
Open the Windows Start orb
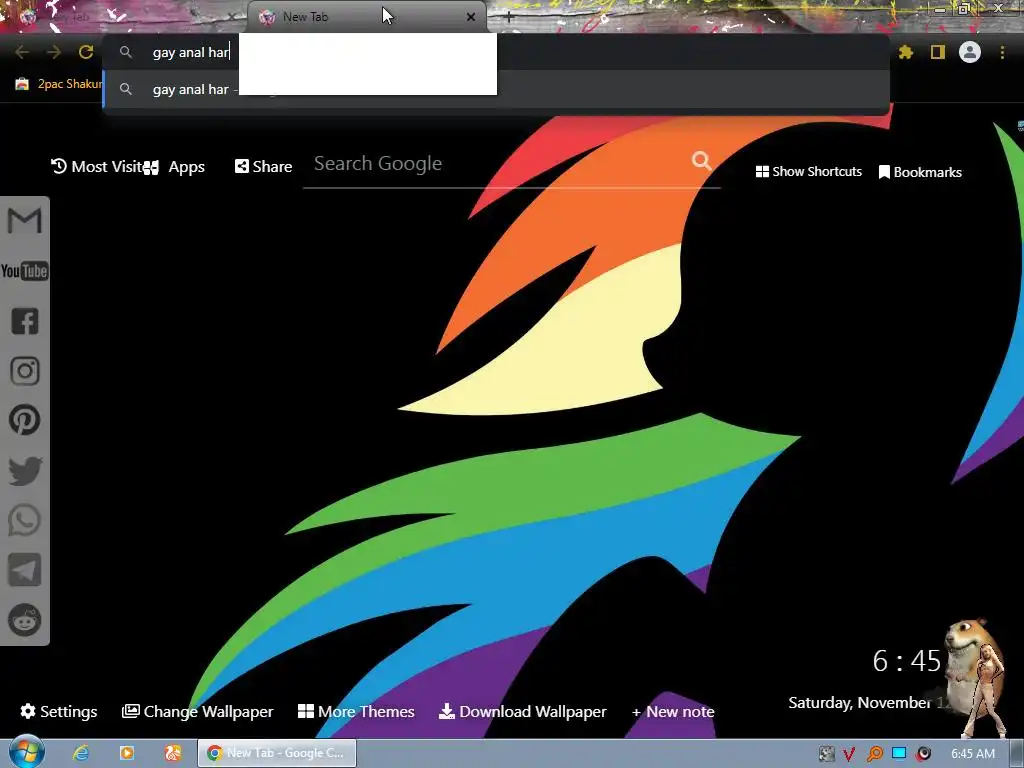pyautogui.click(x=26, y=752)
